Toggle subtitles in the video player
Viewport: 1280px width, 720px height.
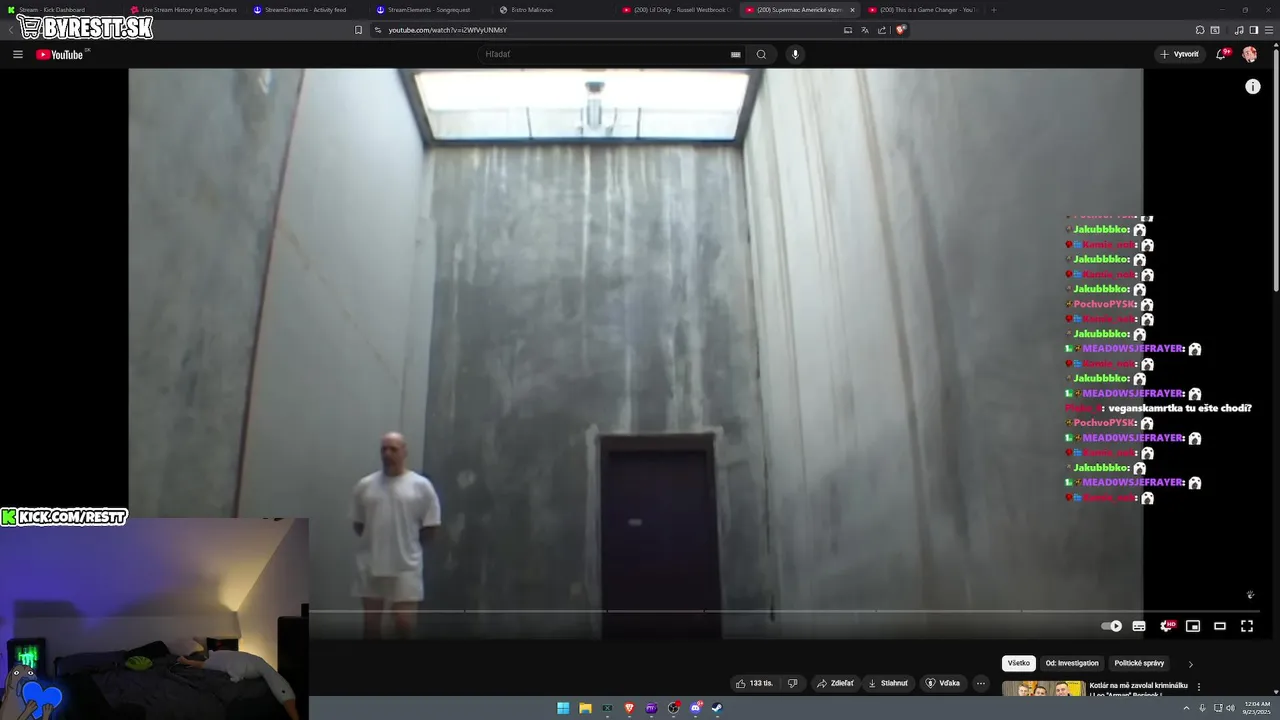pyautogui.click(x=1138, y=626)
